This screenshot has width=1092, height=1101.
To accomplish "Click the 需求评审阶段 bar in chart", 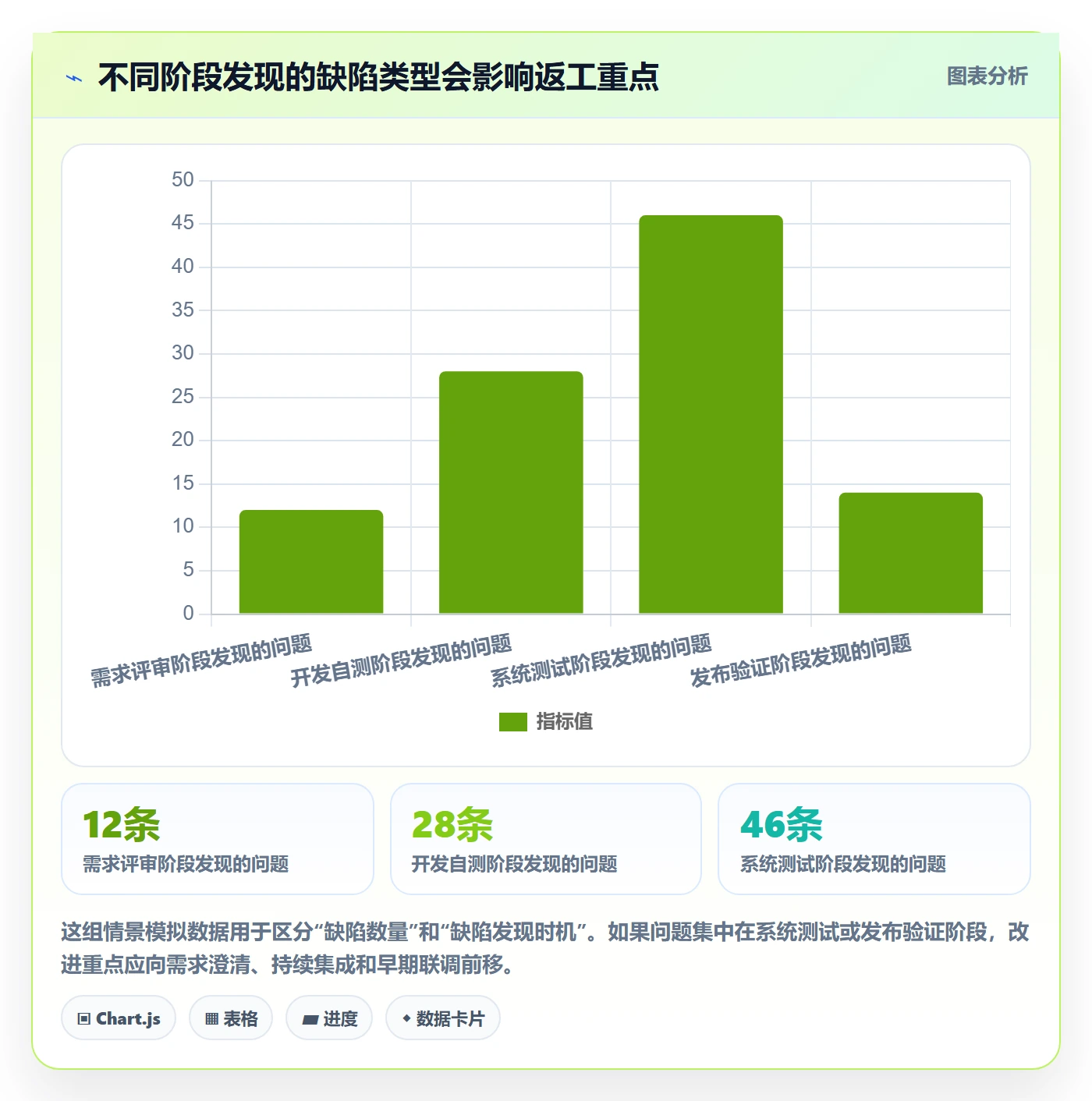I will point(311,561).
